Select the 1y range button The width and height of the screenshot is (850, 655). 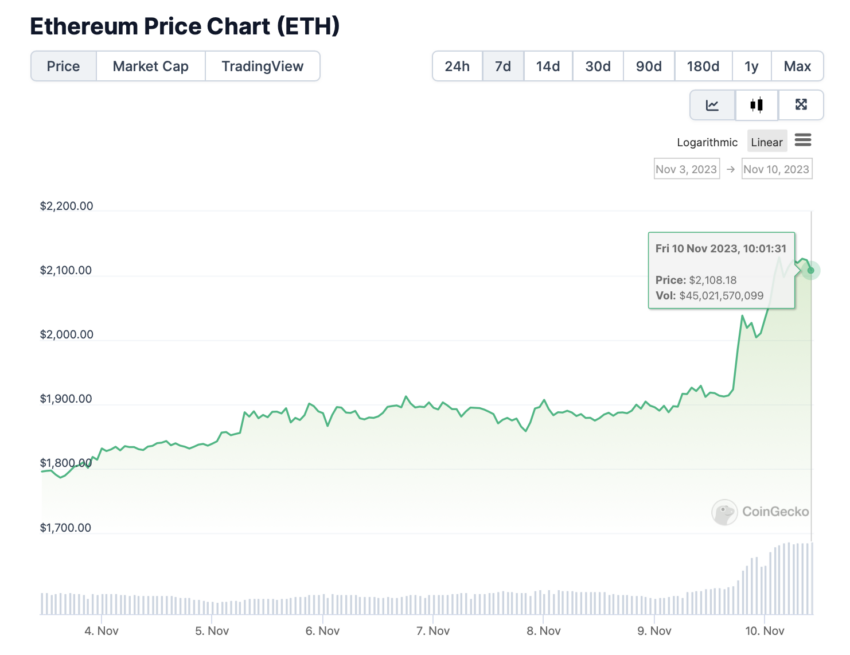pyautogui.click(x=751, y=66)
